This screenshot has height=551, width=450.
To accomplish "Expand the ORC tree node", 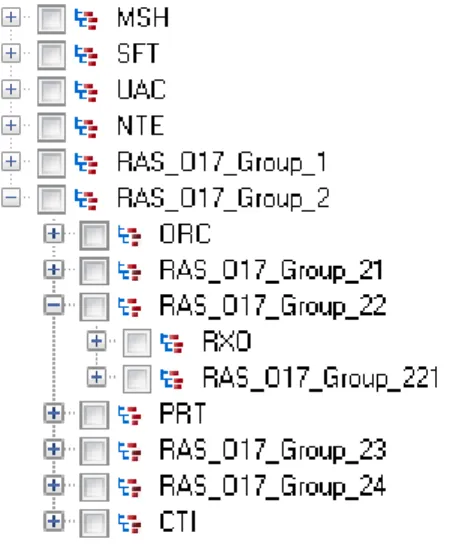I will [54, 234].
